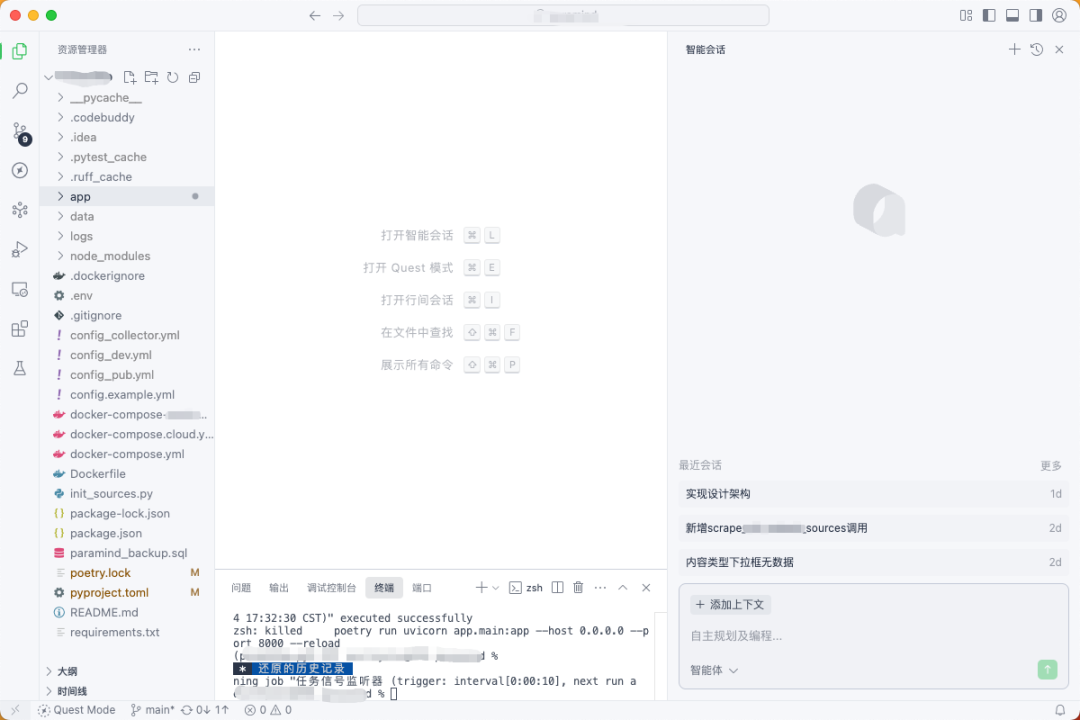Screen dimensions: 1080x720
Task: Expand the logs folder
Action: coord(127,236)
